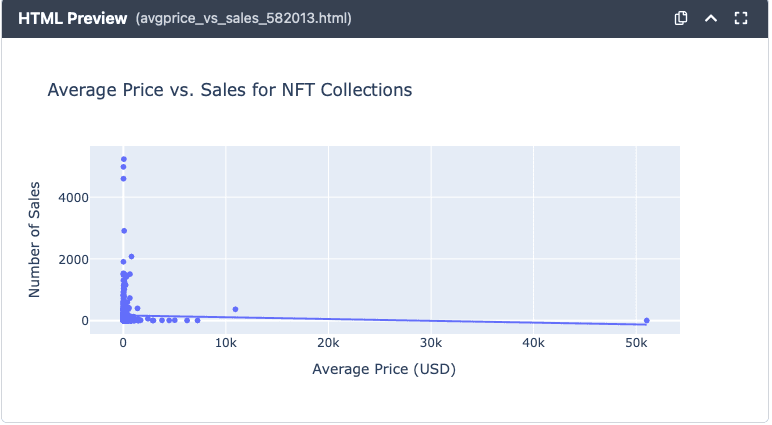Collapse the HTML Preview panel

click(711, 18)
